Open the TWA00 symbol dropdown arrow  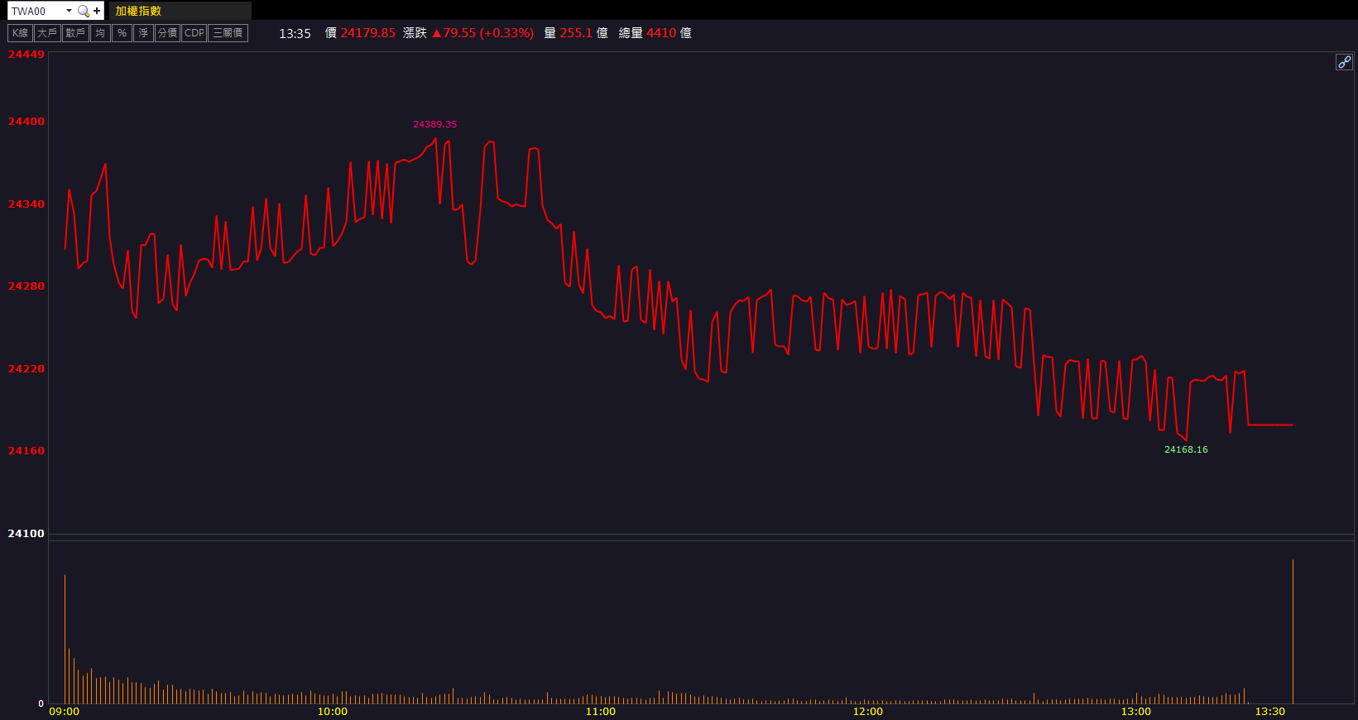(68, 11)
